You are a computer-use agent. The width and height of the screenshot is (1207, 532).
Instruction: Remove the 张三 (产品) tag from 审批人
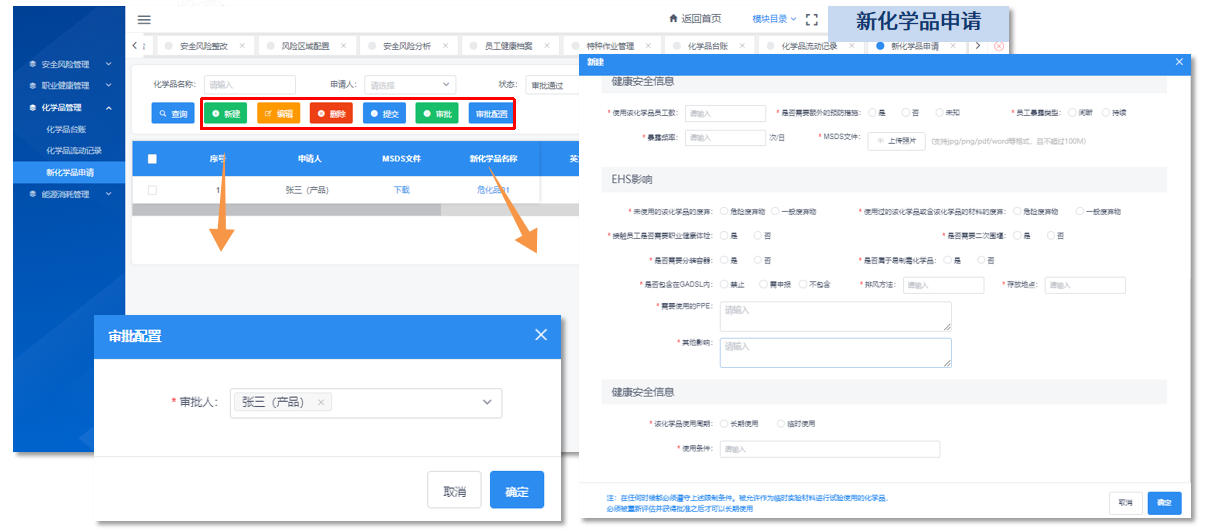[320, 402]
